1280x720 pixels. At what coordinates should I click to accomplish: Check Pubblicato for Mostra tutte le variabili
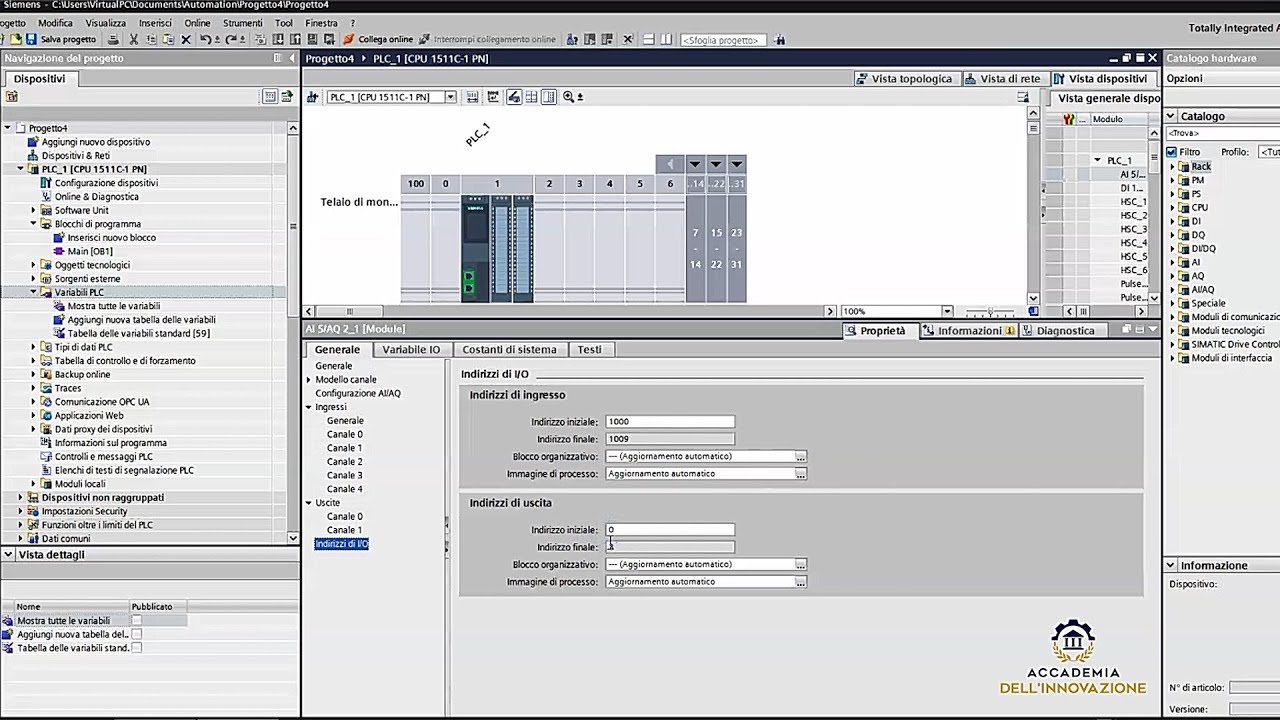point(137,620)
